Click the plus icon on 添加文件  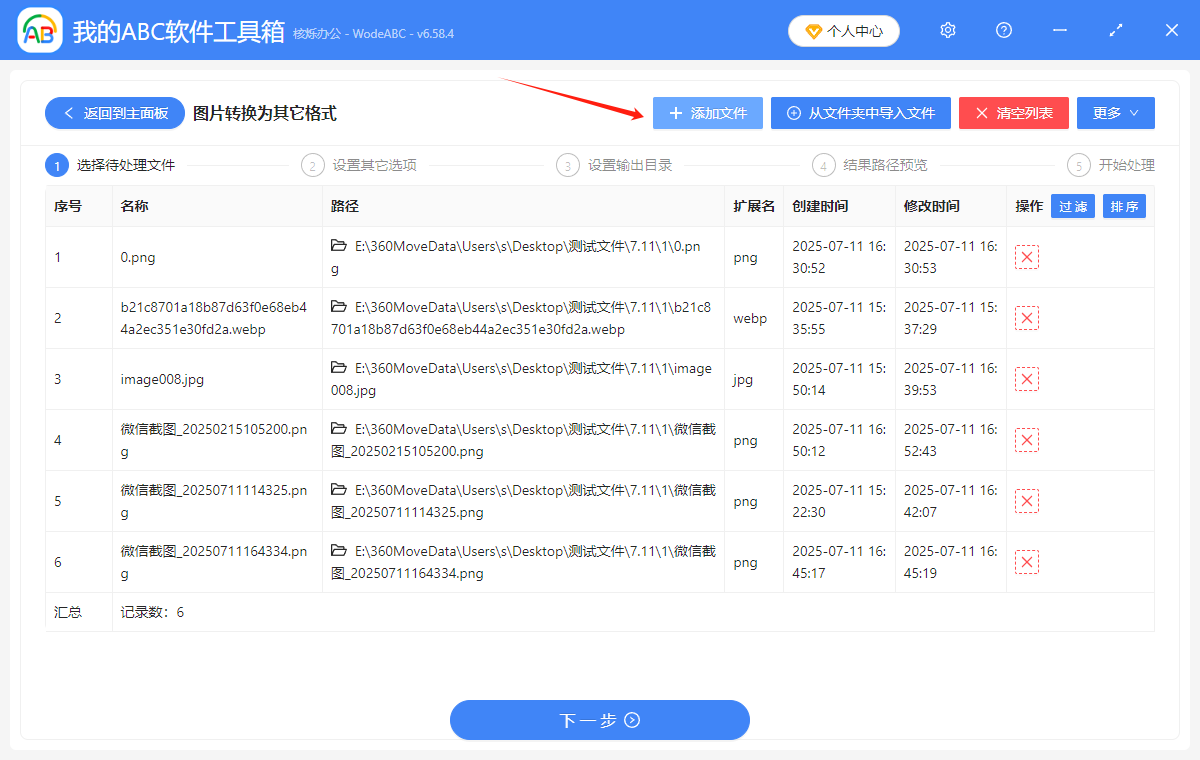coord(676,113)
